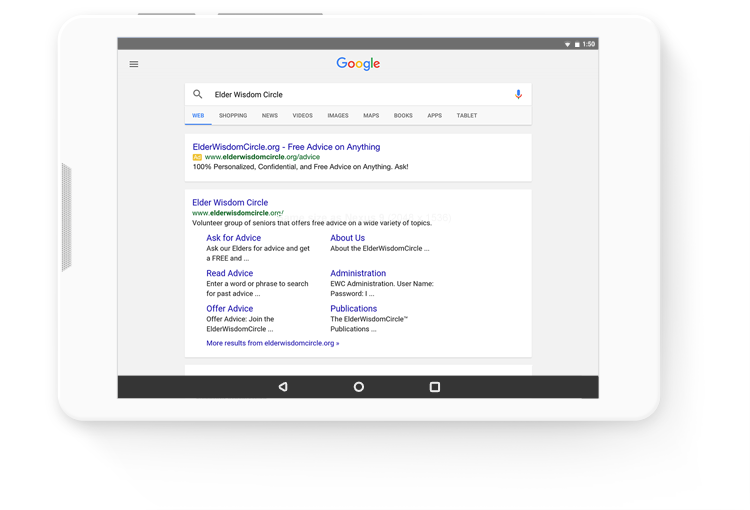The height and width of the screenshot is (510, 750).
Task: Tap the search magnifier icon
Action: coord(198,94)
